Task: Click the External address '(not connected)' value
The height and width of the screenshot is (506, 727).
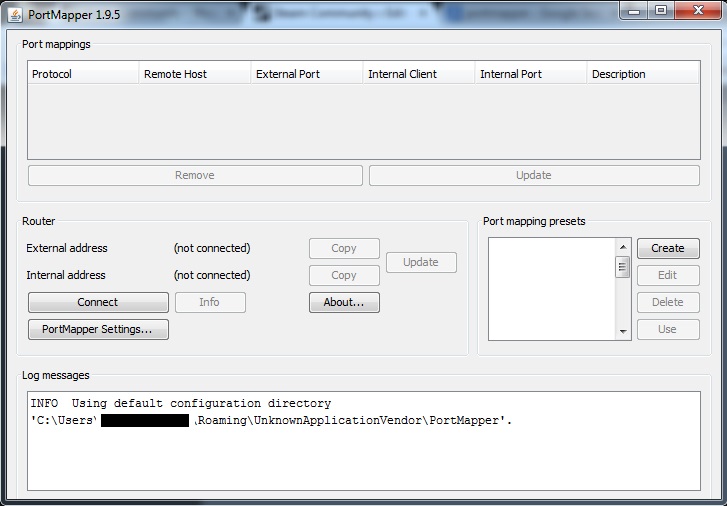Action: click(x=212, y=249)
